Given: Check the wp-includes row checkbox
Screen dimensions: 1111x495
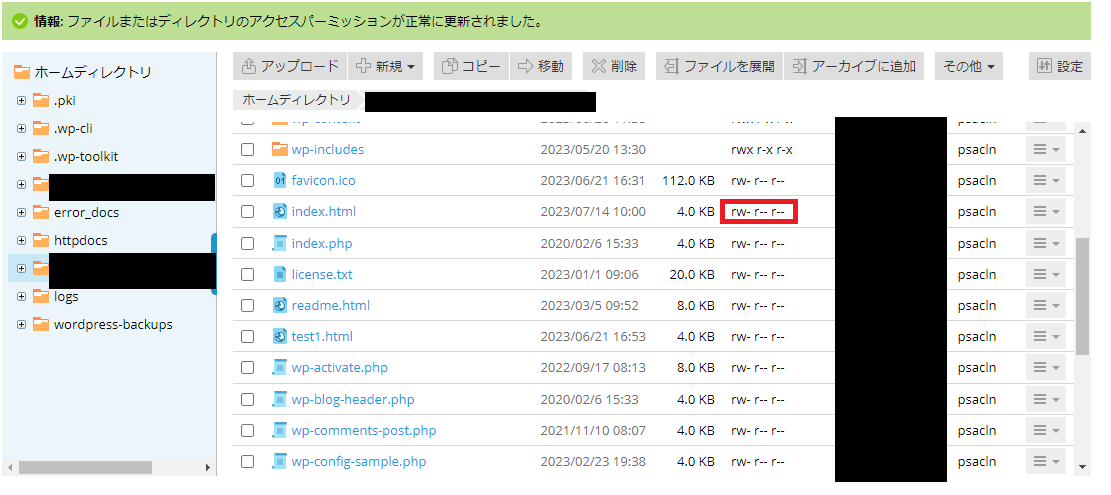Looking at the screenshot, I should point(247,149).
